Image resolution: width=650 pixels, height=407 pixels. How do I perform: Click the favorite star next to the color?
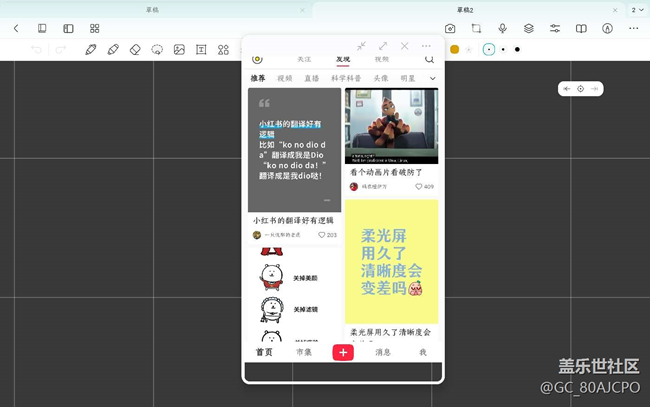[469, 50]
